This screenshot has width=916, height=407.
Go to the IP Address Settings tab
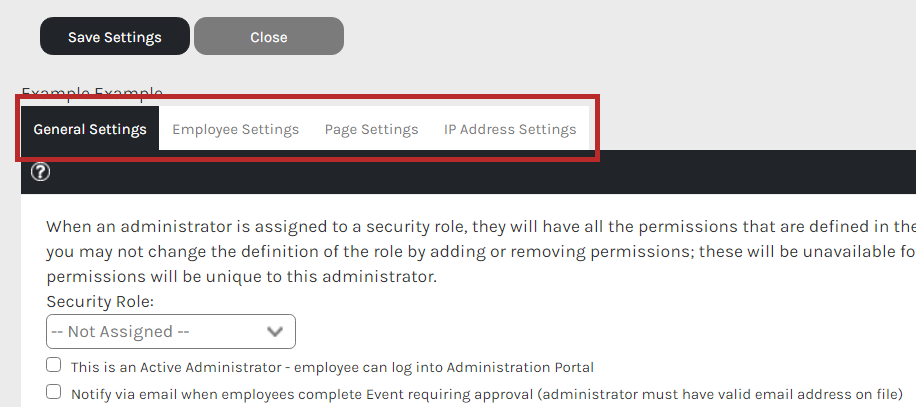tap(510, 129)
